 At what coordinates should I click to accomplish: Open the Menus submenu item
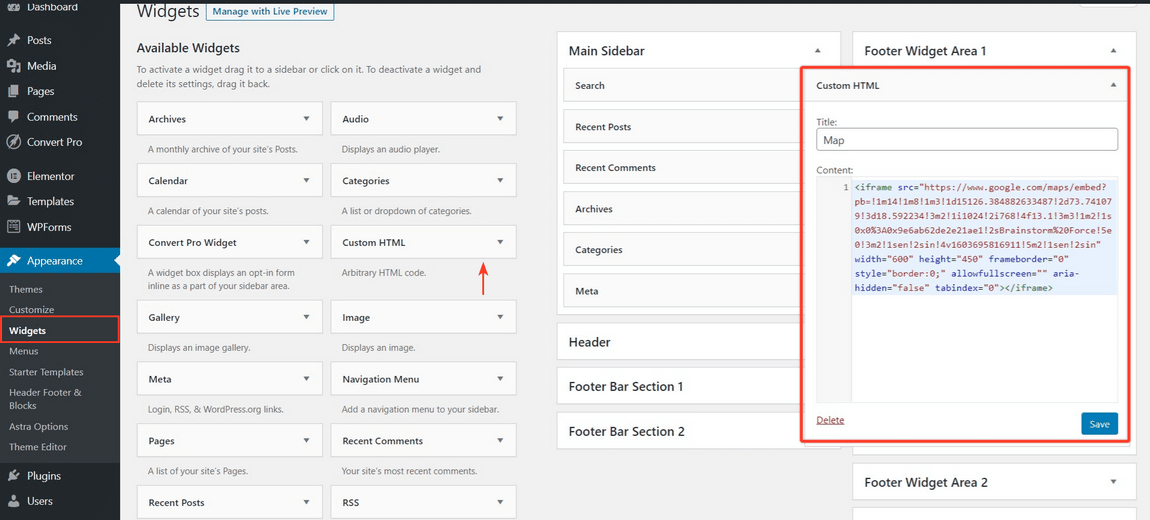click(x=23, y=351)
